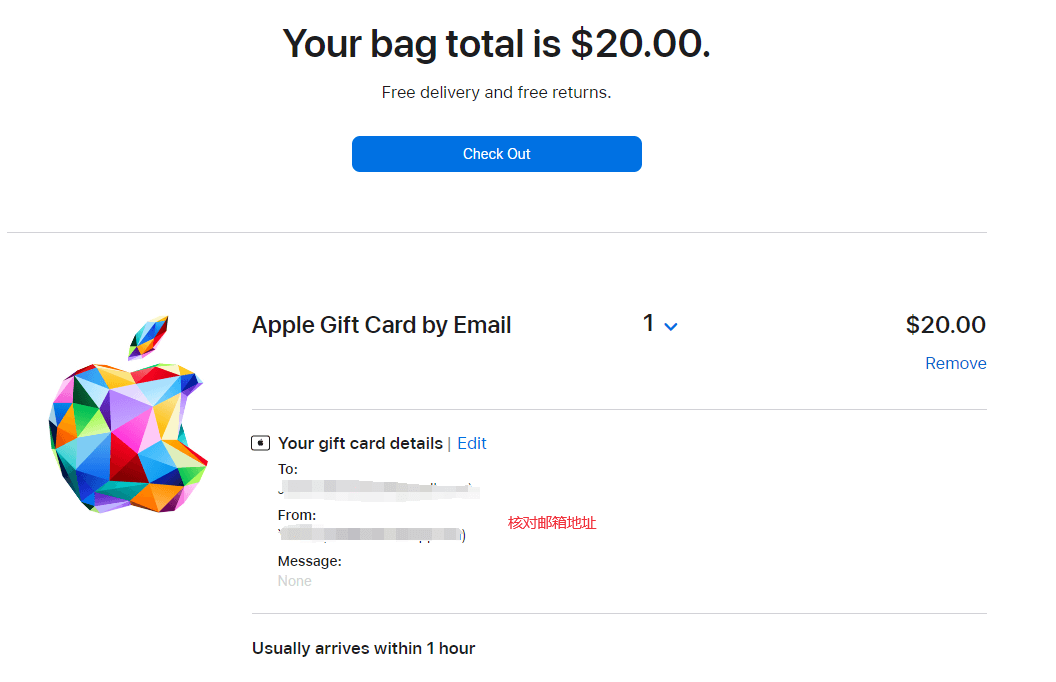Click Usually arrives within 1 hour text

[x=364, y=648]
